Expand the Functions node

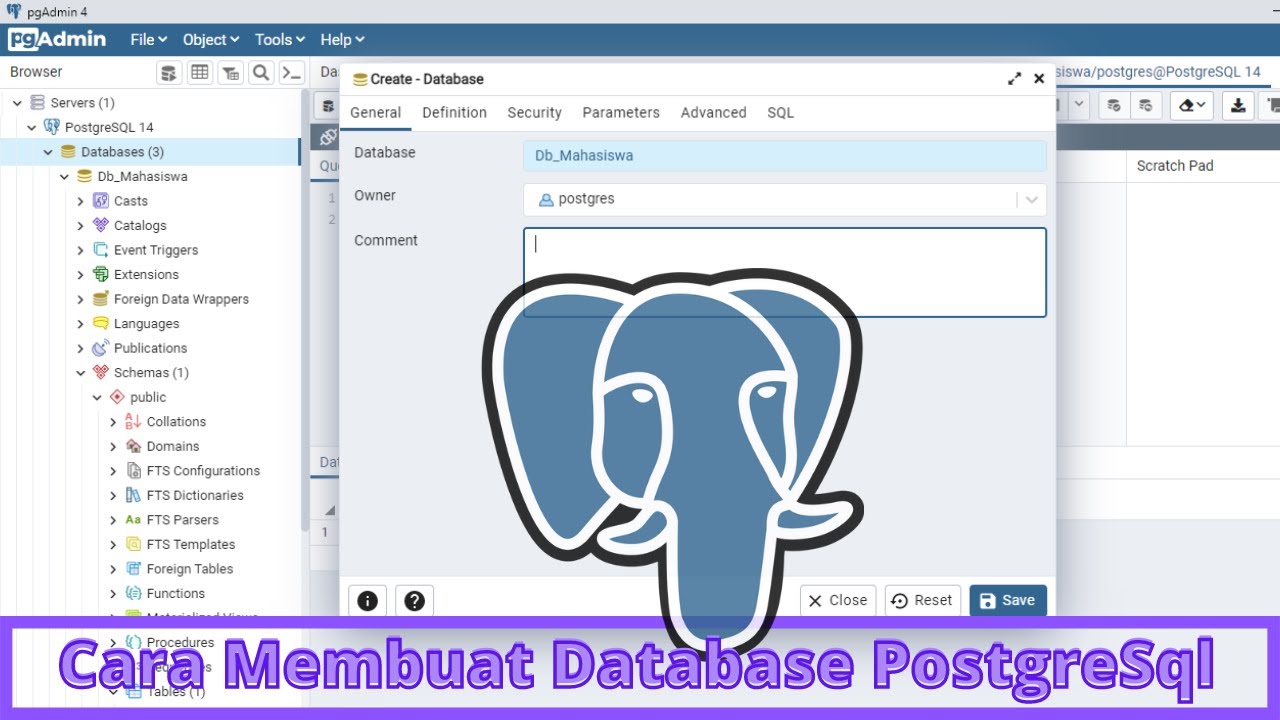click(x=113, y=593)
